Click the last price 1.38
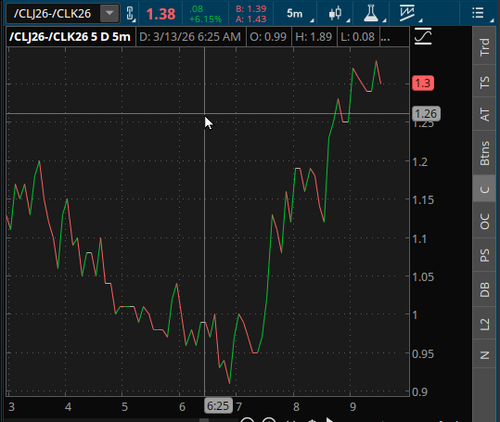The image size is (500, 422). (x=161, y=14)
